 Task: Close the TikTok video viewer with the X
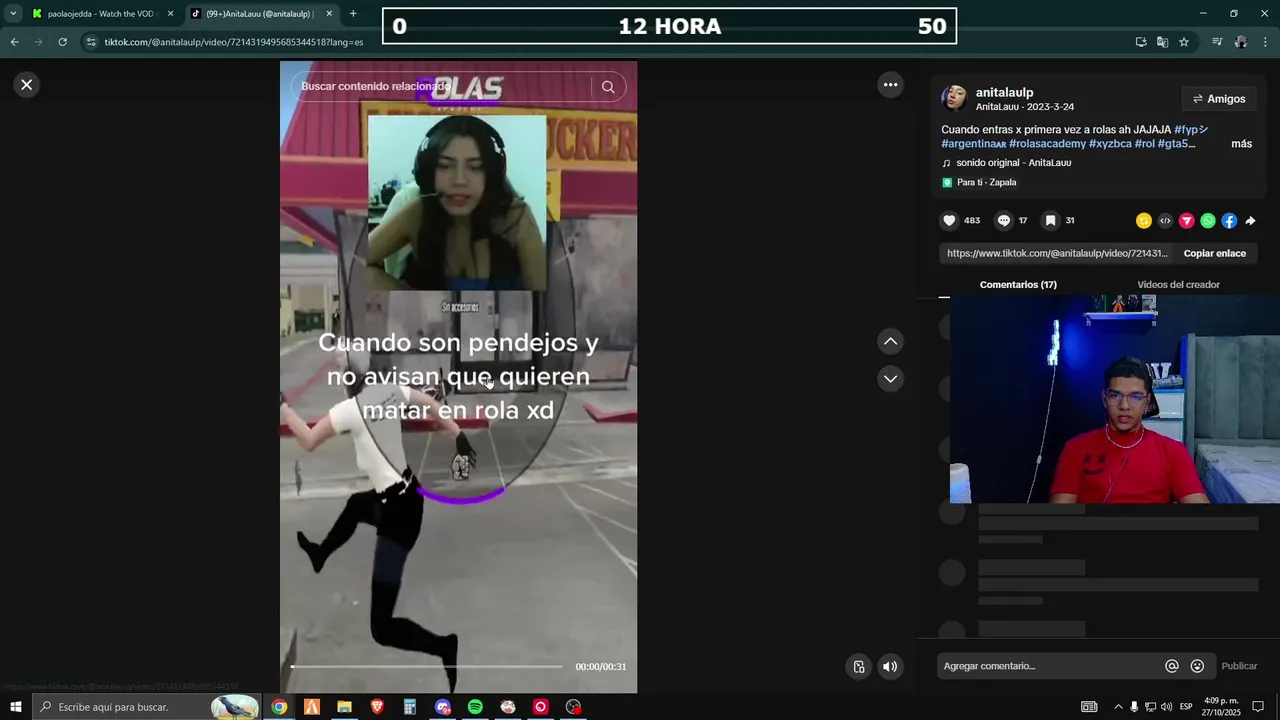pyautogui.click(x=27, y=85)
